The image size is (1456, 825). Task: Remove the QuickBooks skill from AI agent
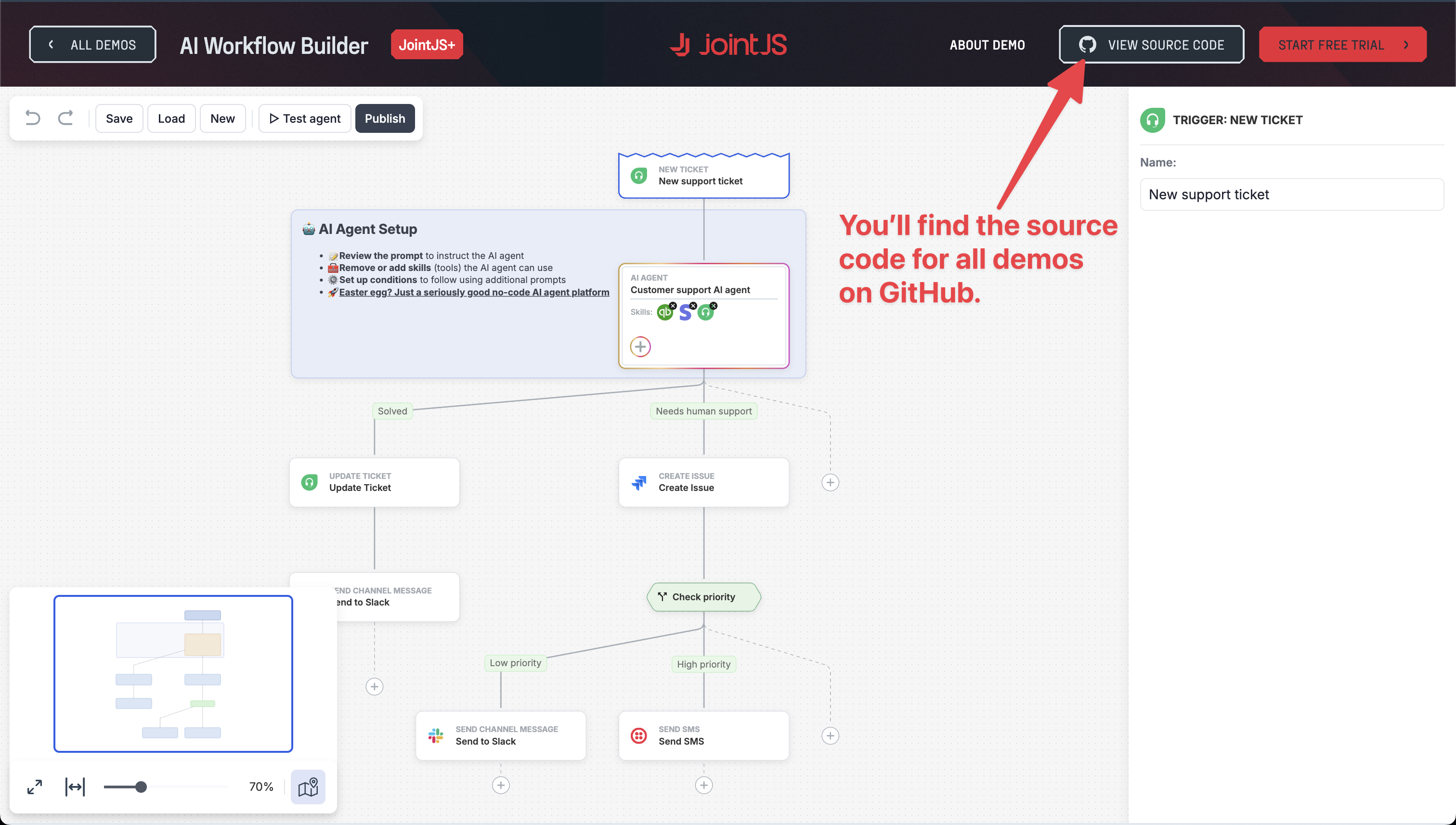pos(673,306)
